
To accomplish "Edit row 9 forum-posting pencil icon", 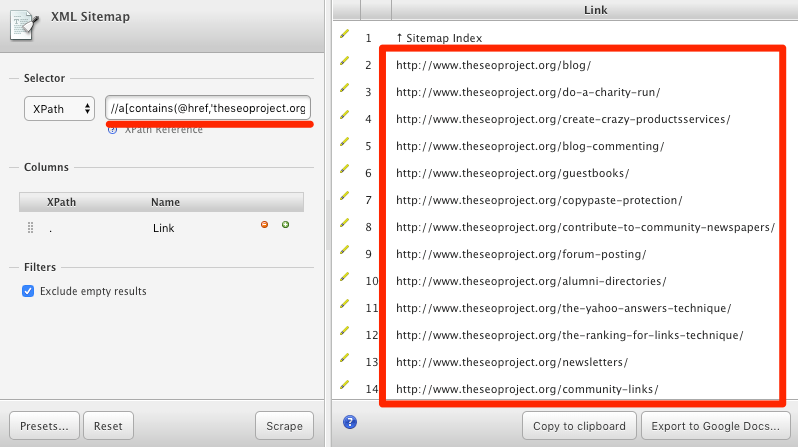I will tap(345, 250).
